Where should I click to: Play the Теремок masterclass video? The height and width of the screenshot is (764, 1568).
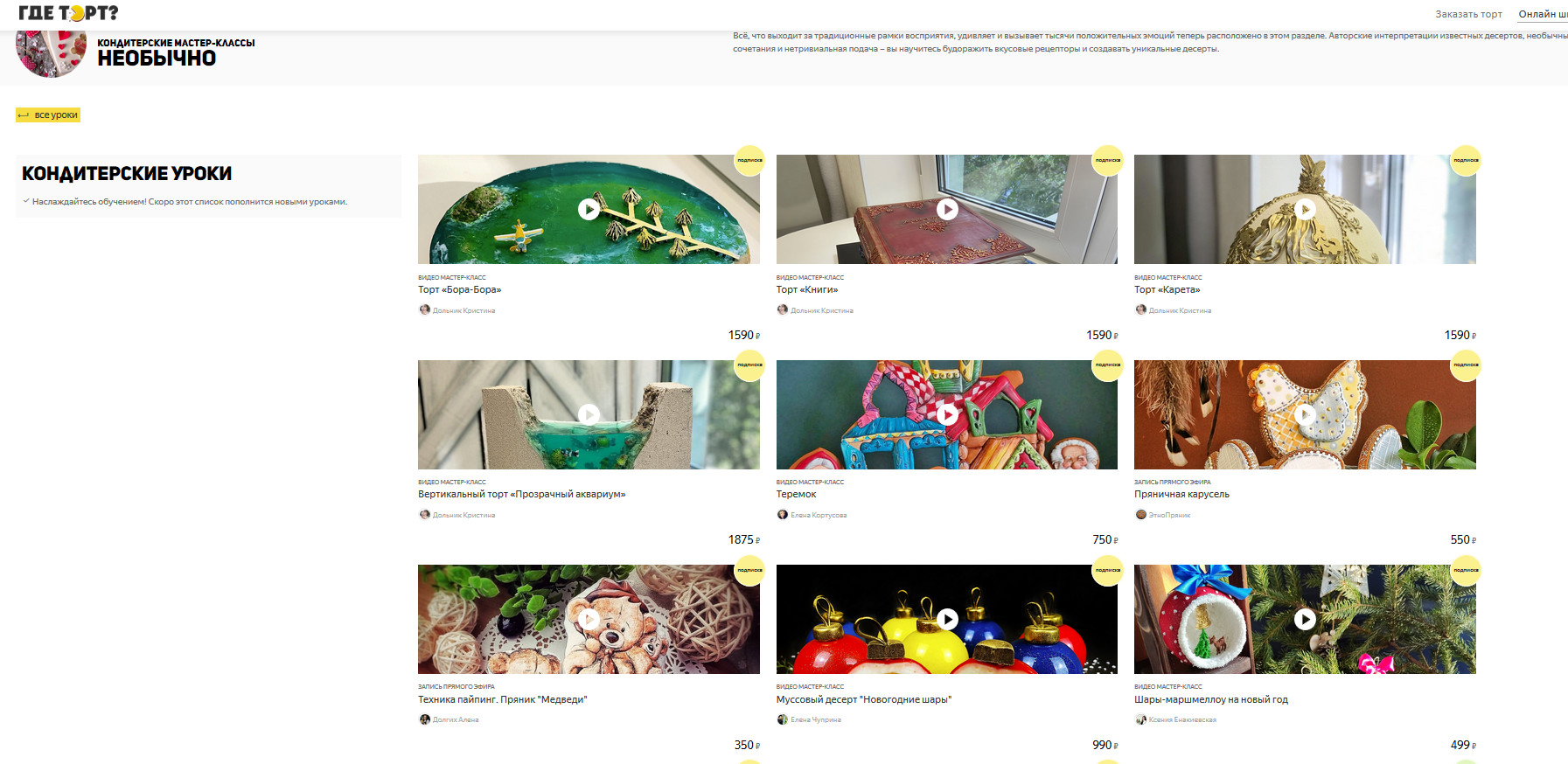coord(947,414)
